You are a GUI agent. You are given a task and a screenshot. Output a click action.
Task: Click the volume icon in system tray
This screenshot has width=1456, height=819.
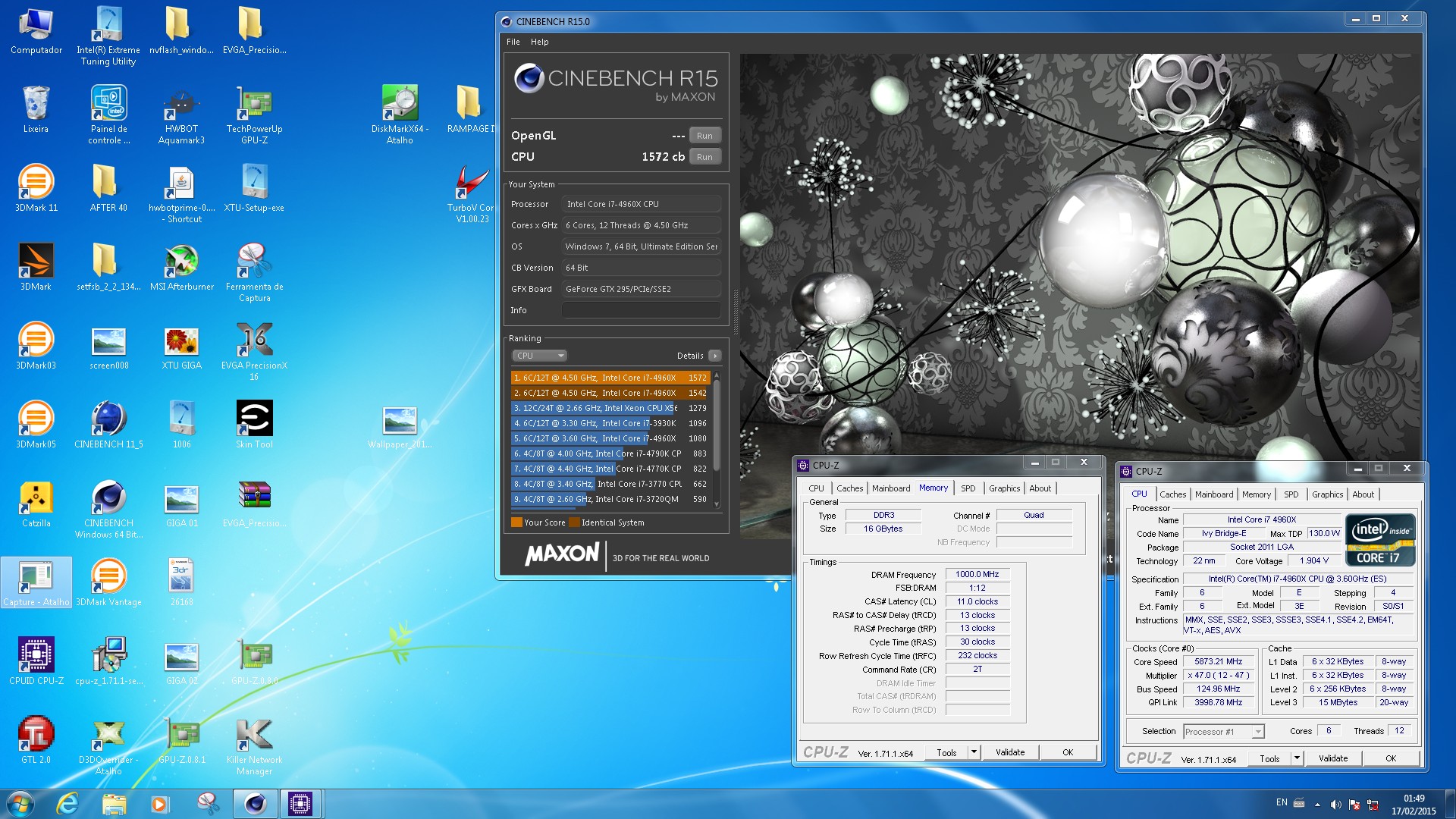[x=1335, y=804]
